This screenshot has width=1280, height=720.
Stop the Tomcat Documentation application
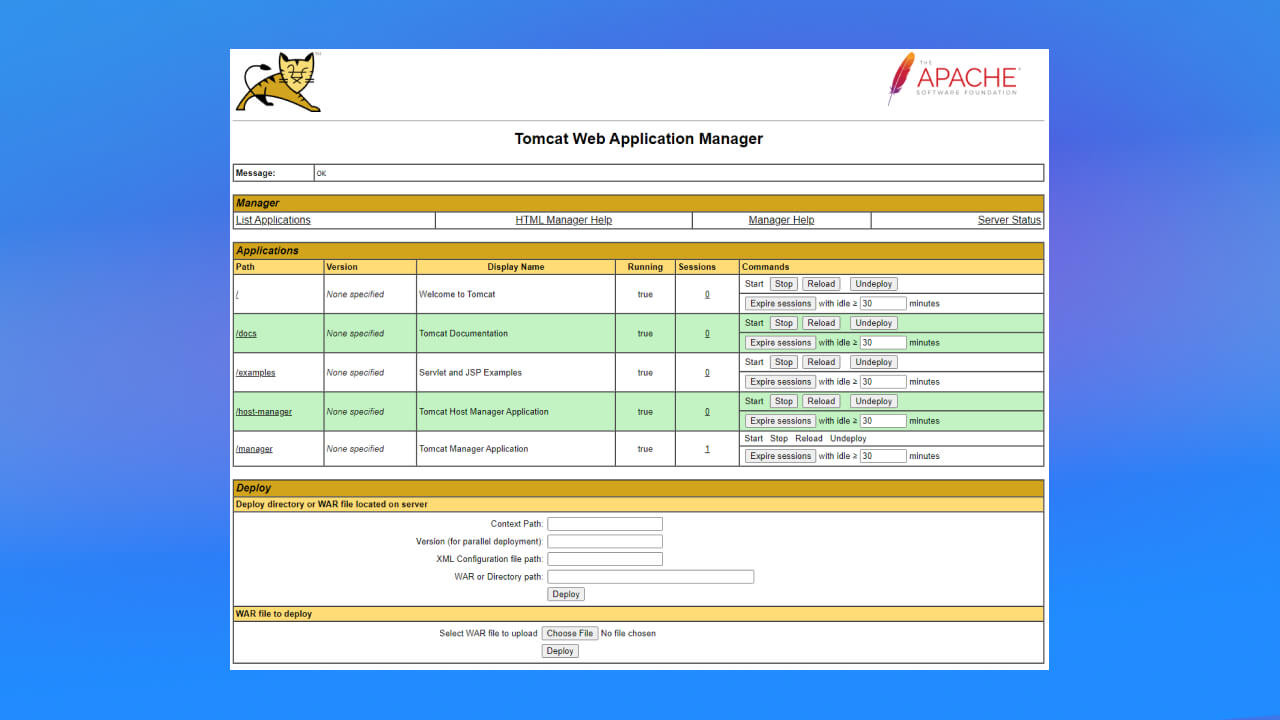[x=783, y=323]
